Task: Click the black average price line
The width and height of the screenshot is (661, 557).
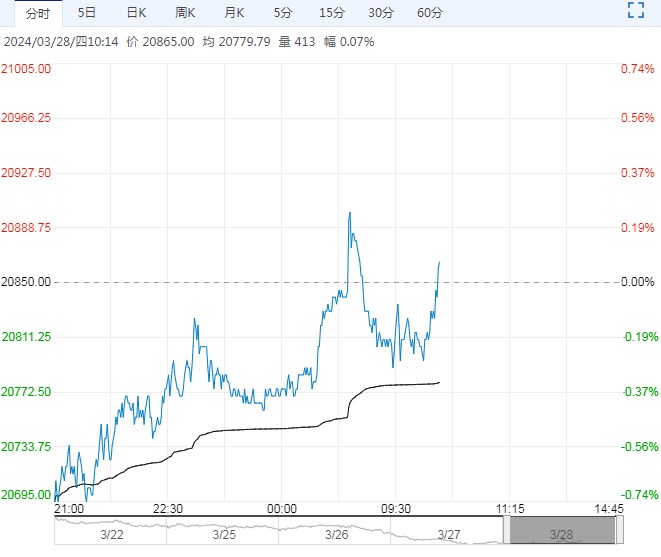Action: [x=260, y=429]
